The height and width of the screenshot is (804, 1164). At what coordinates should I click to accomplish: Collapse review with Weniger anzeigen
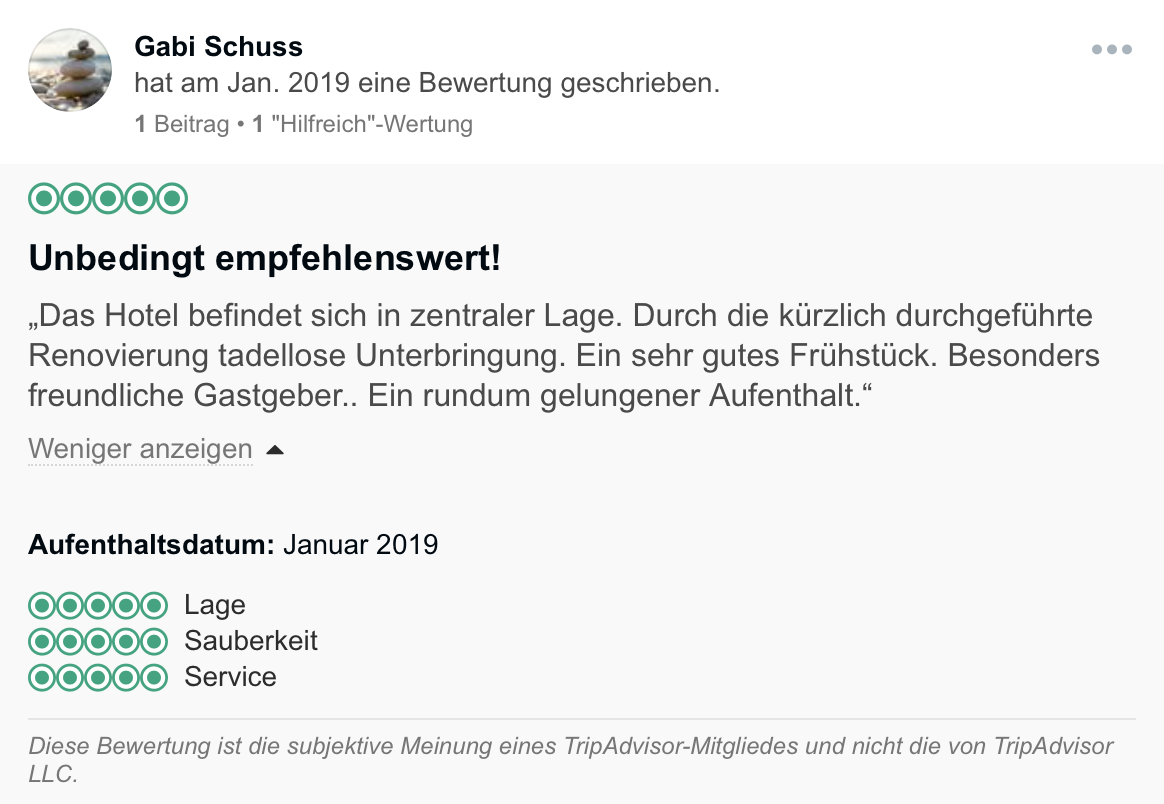(x=140, y=449)
